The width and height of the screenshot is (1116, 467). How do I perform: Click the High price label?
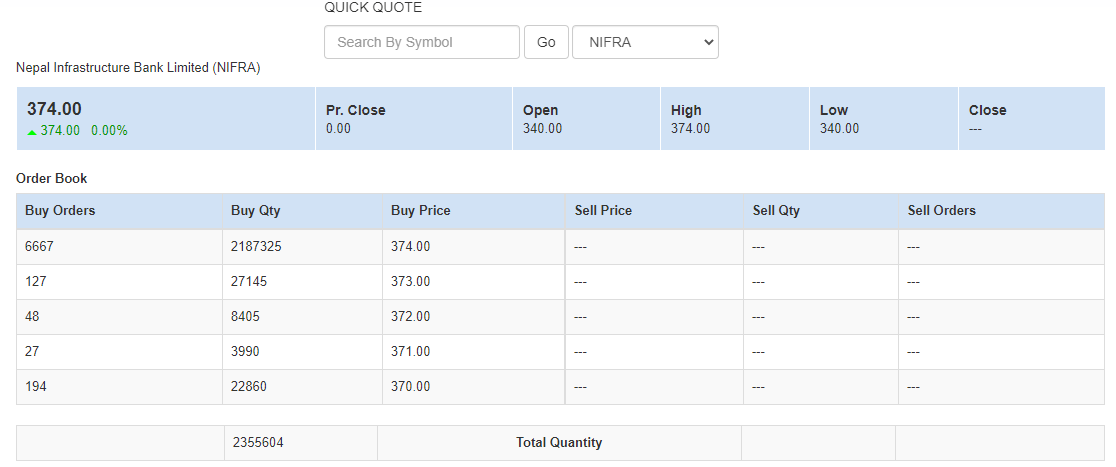[686, 110]
